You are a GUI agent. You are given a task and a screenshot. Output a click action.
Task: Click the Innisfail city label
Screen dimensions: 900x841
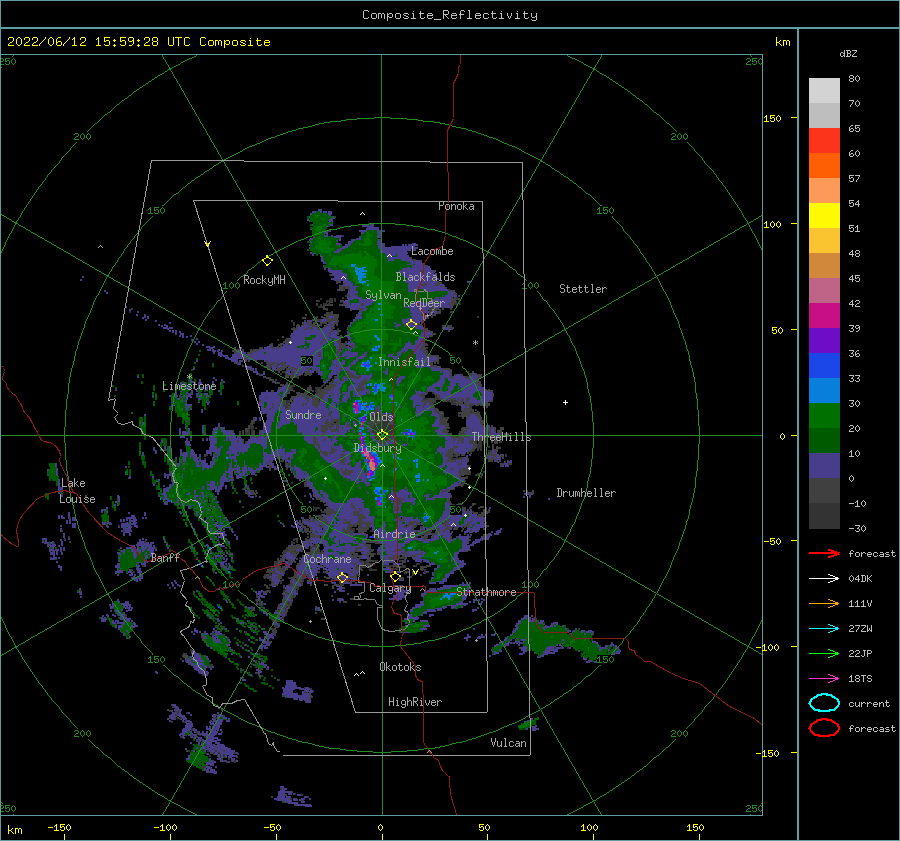pyautogui.click(x=404, y=362)
